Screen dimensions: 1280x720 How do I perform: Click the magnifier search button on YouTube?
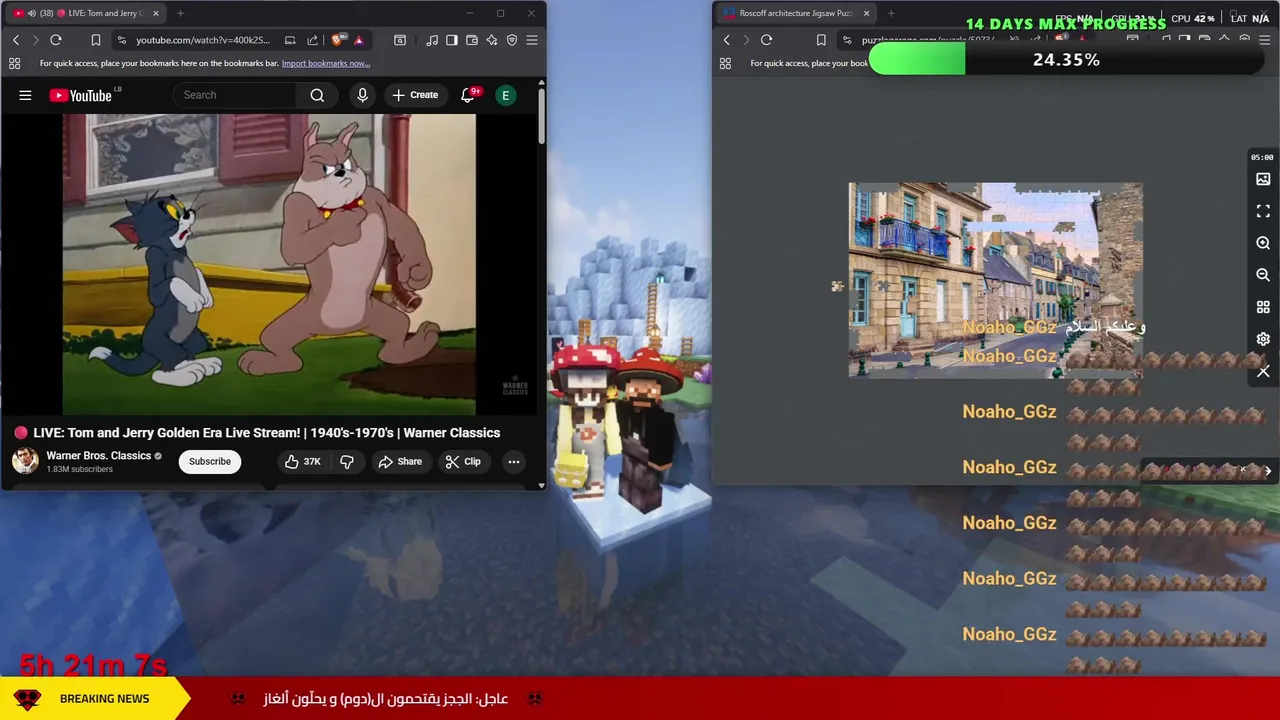point(317,95)
